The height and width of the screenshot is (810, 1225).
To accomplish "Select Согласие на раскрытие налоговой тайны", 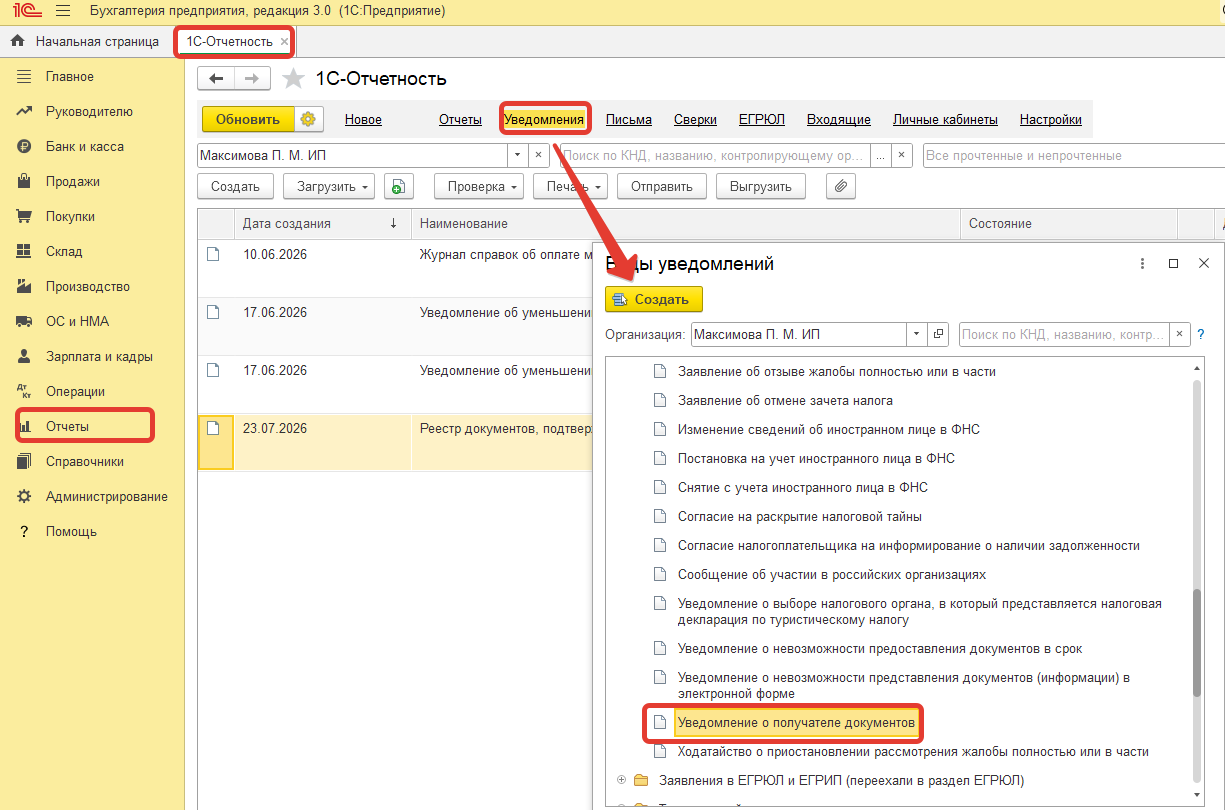I will coord(799,517).
